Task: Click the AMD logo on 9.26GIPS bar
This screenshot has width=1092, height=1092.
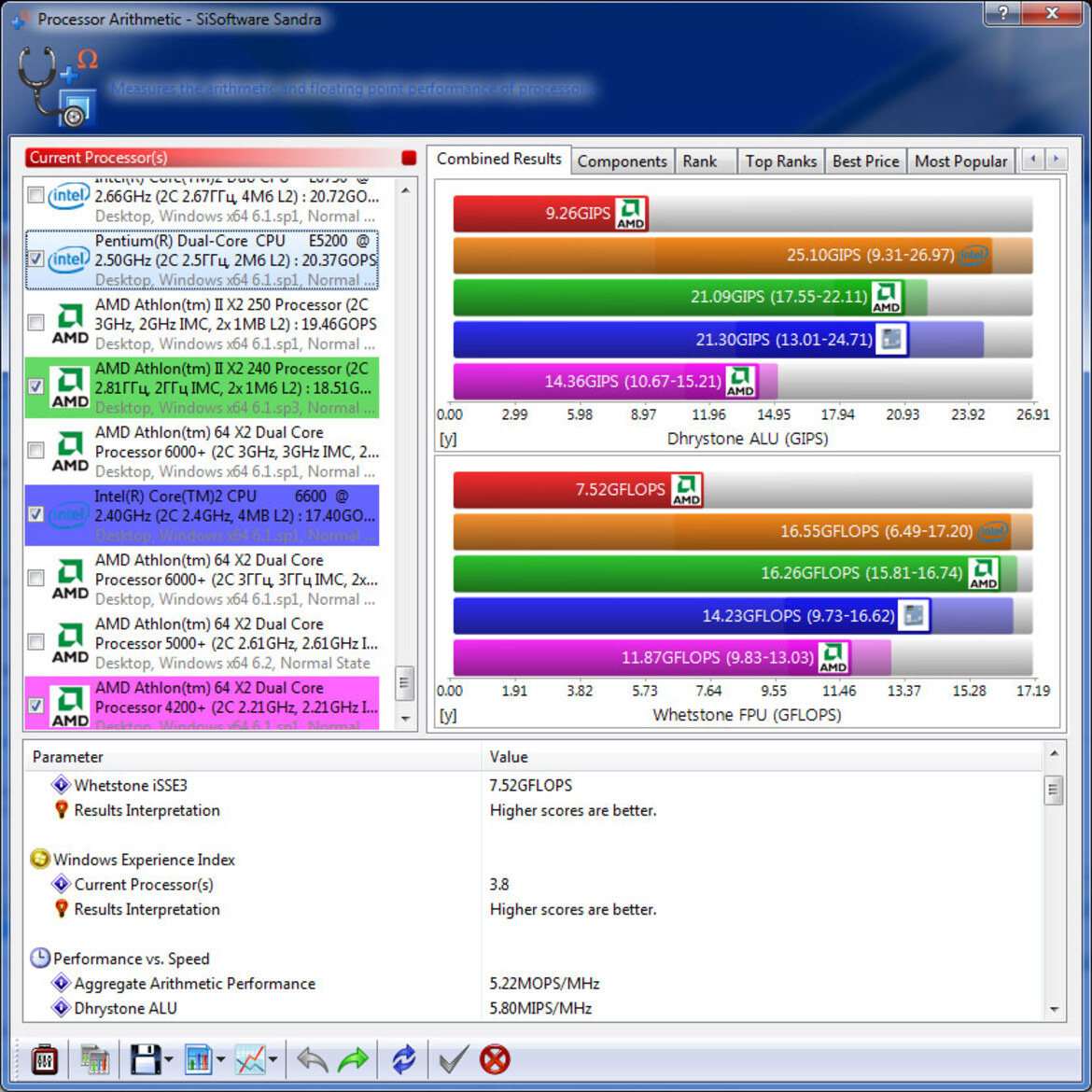Action: [630, 214]
